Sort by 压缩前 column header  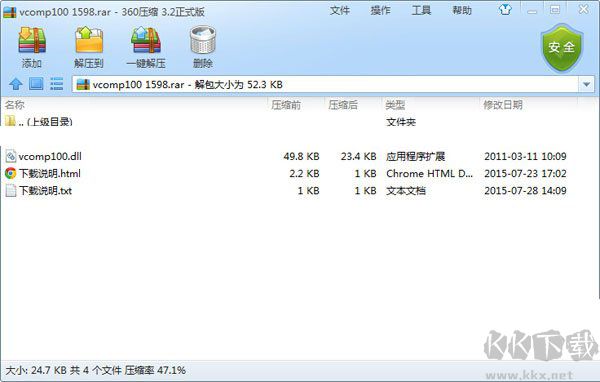point(286,104)
